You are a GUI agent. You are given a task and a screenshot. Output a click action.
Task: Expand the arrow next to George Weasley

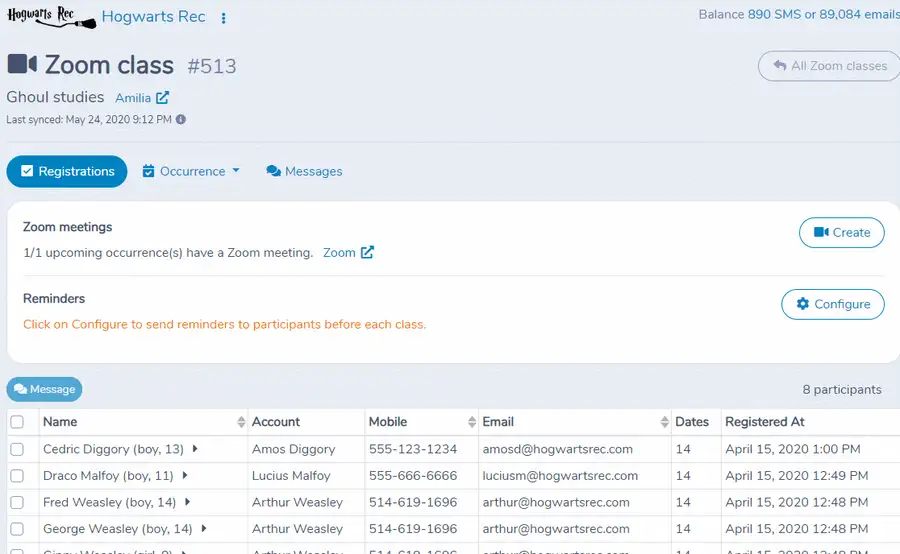click(x=203, y=528)
